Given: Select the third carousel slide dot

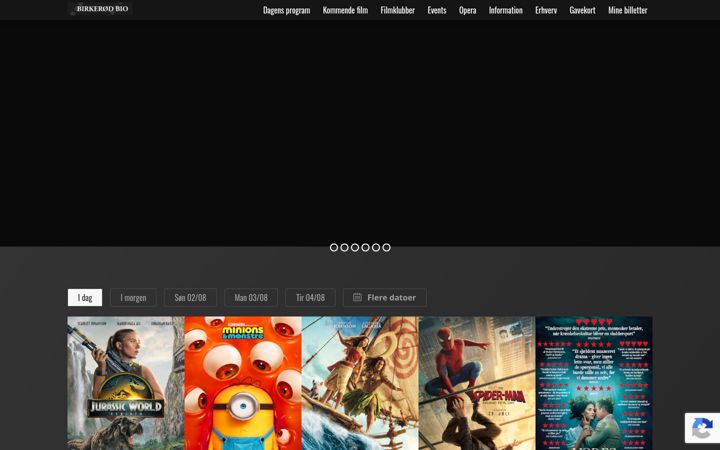Looking at the screenshot, I should click(355, 248).
